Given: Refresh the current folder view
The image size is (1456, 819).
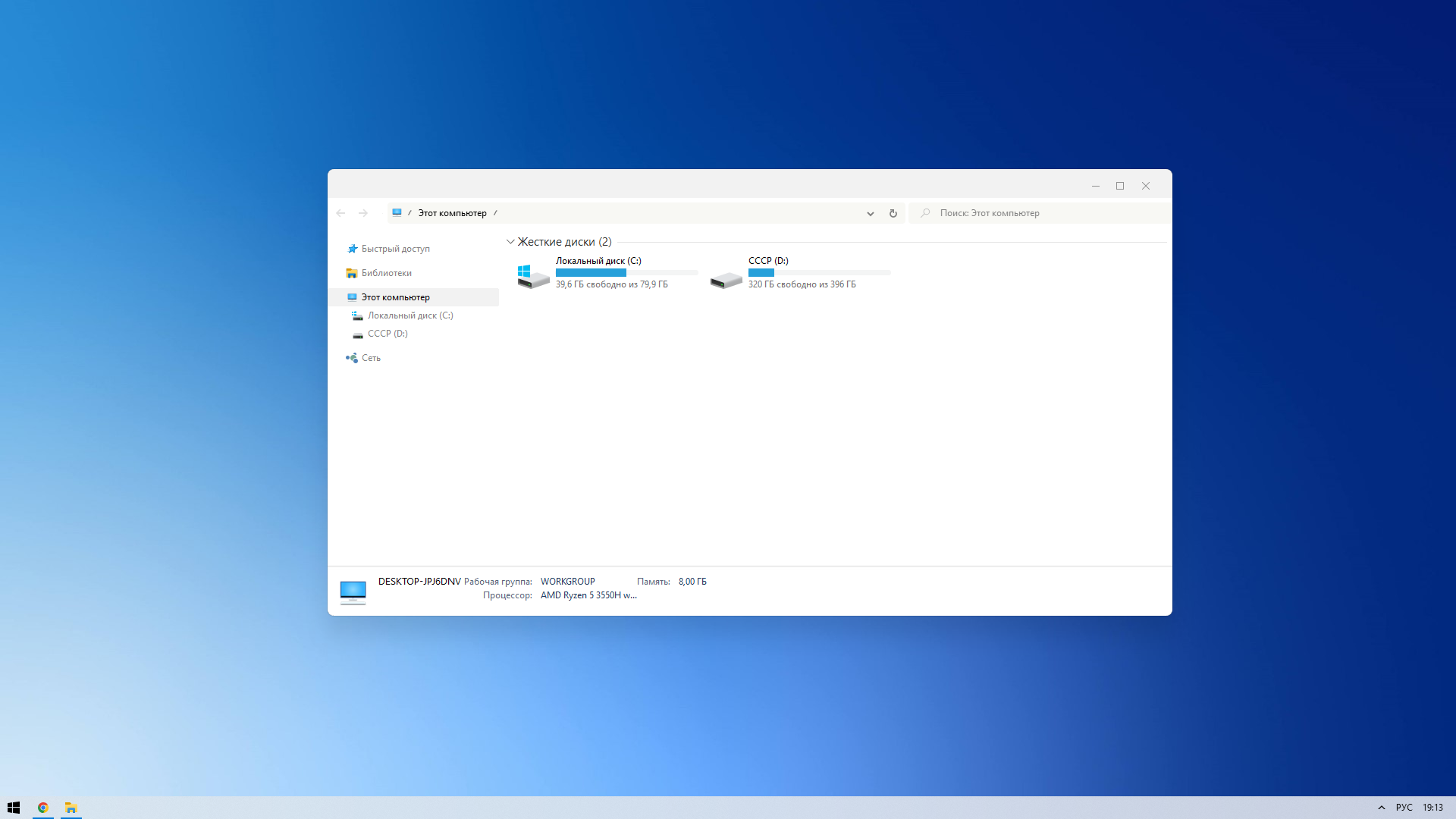Looking at the screenshot, I should [893, 213].
